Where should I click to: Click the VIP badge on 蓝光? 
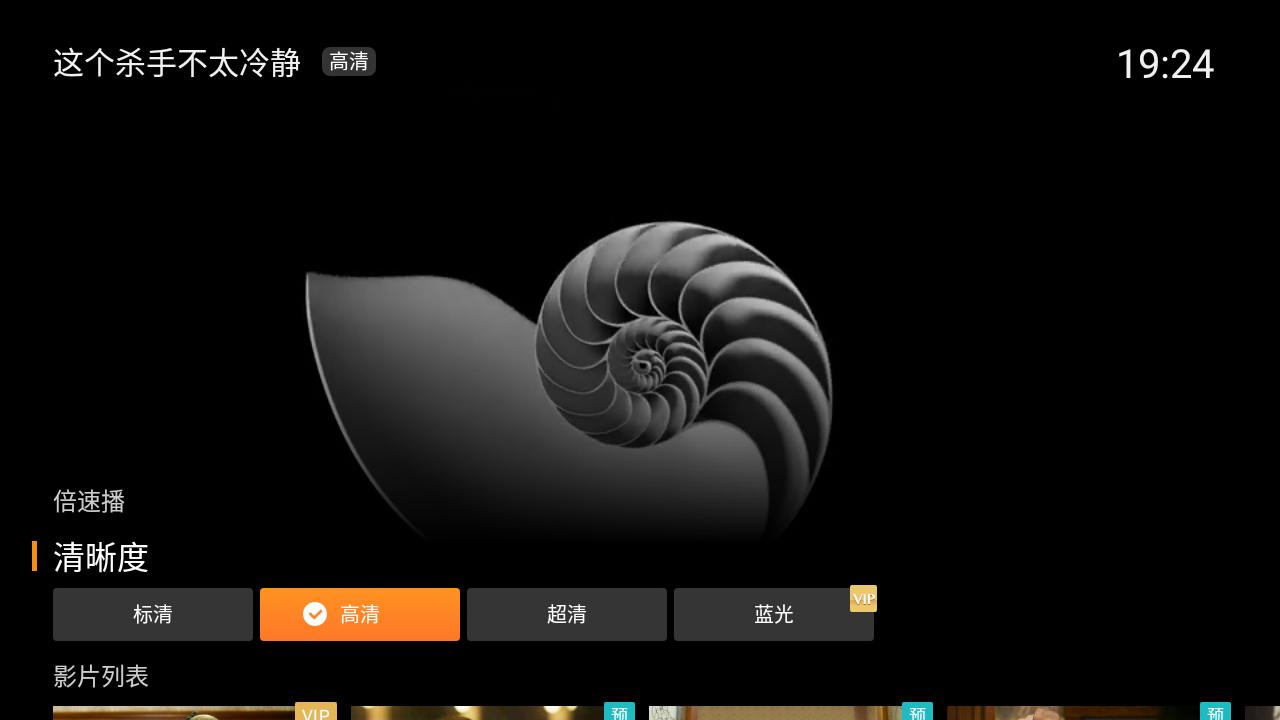click(863, 598)
